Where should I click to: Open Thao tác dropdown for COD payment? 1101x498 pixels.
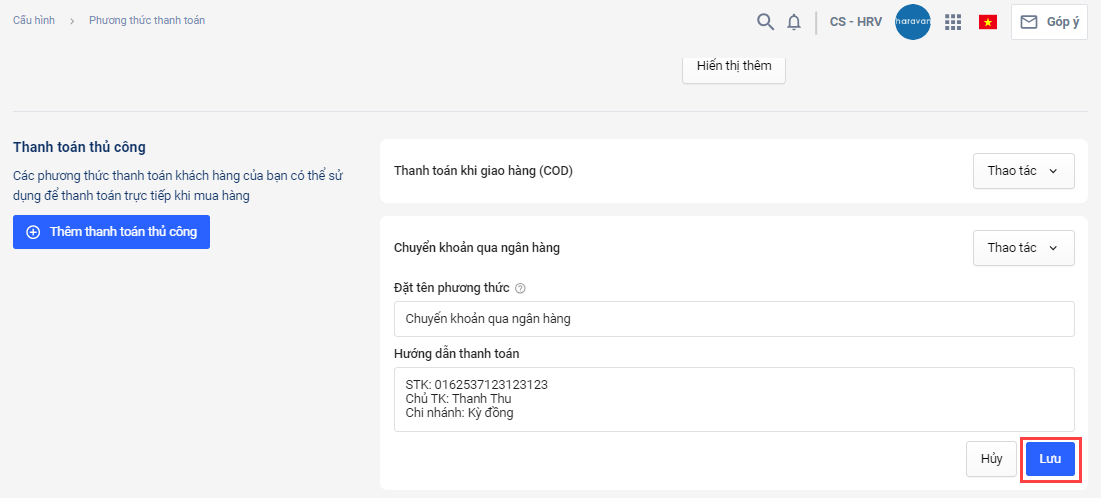coord(1023,171)
